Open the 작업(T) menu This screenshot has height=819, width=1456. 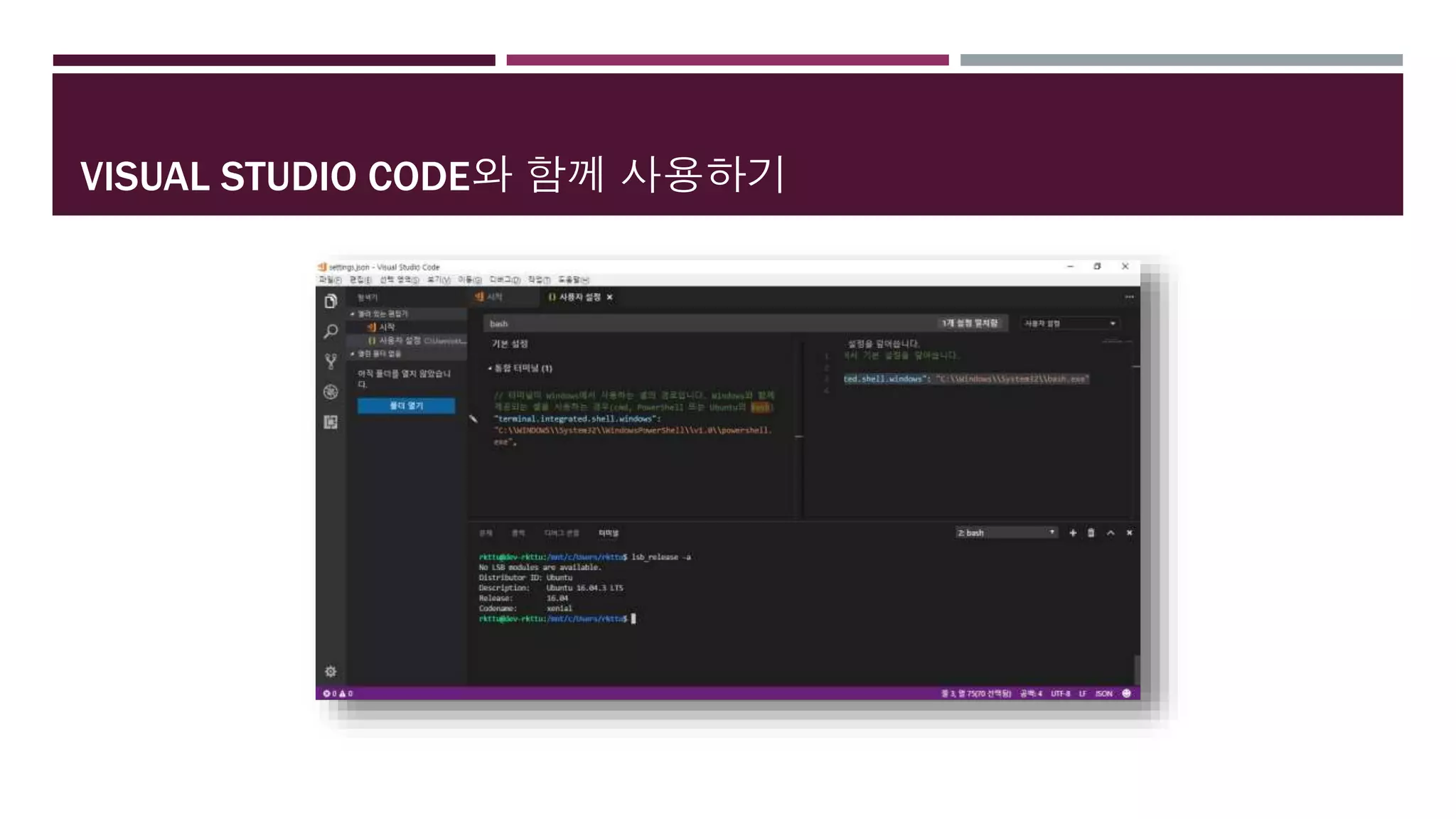(539, 280)
